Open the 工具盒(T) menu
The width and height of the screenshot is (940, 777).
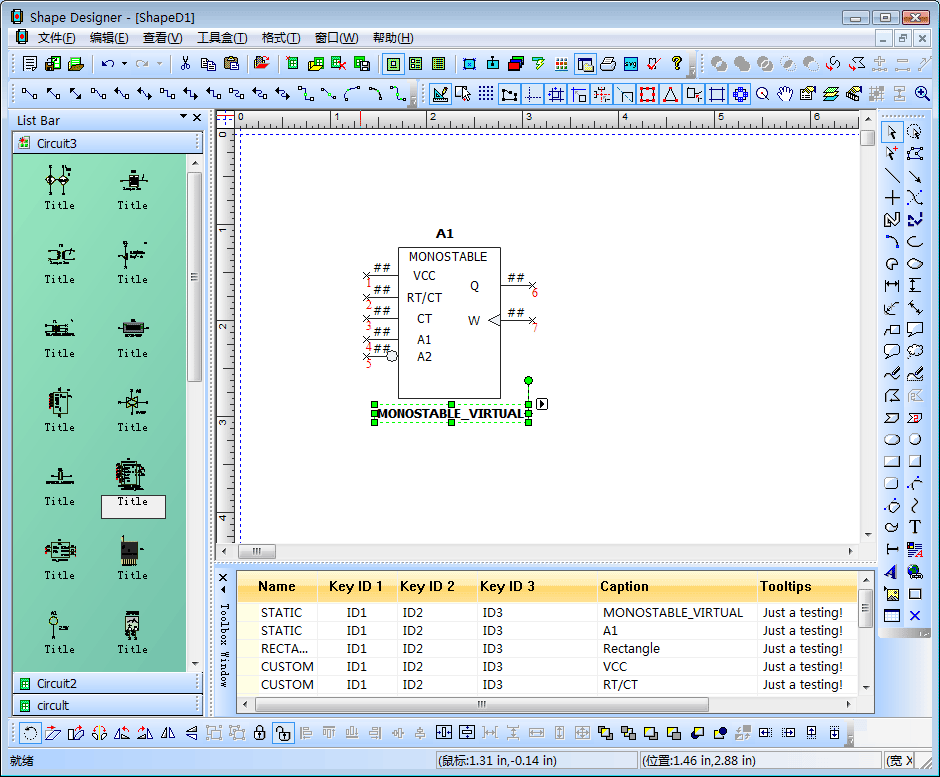click(221, 38)
